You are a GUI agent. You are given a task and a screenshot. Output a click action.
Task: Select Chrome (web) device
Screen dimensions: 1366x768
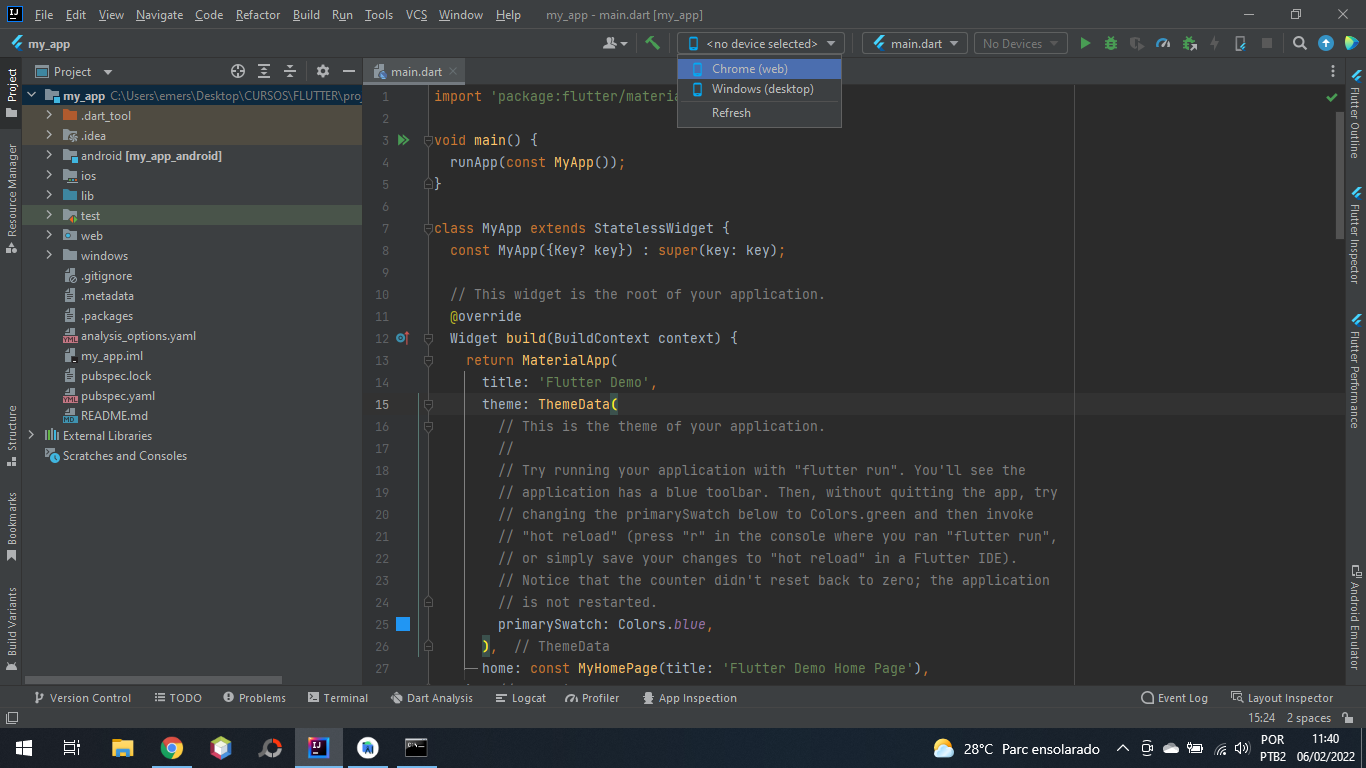[759, 69]
